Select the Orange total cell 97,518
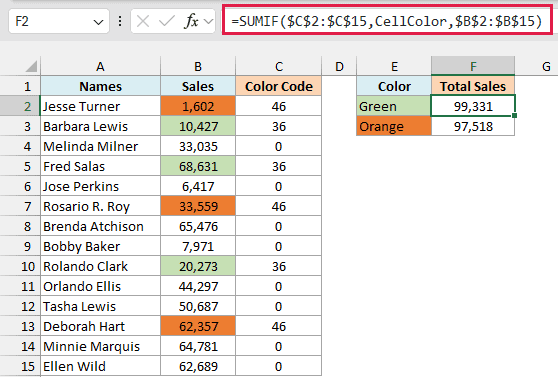The image size is (558, 377). [x=473, y=126]
